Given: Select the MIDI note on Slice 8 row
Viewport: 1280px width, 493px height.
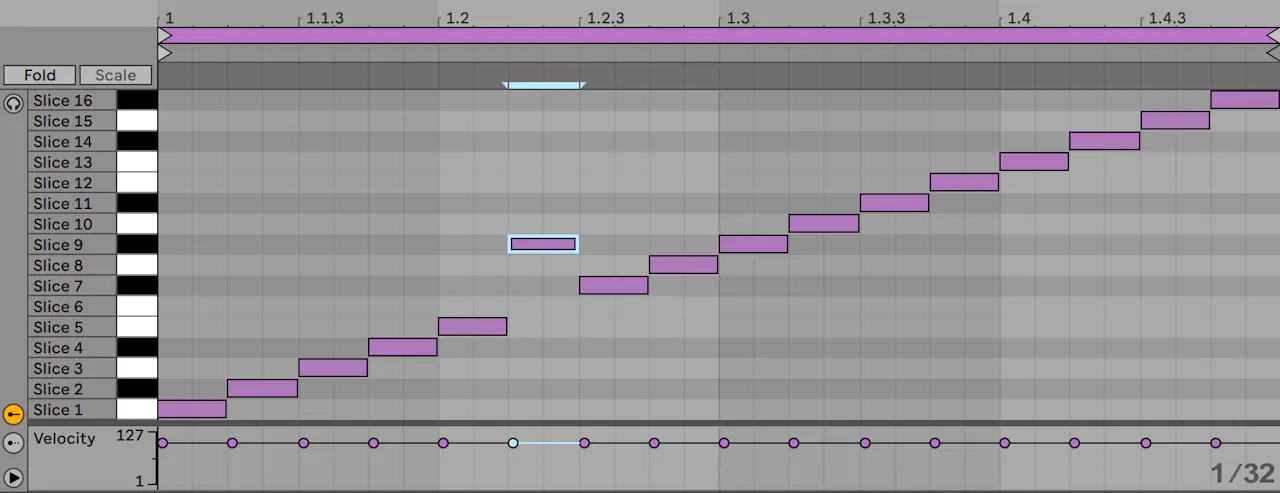Looking at the screenshot, I should click(x=684, y=264).
